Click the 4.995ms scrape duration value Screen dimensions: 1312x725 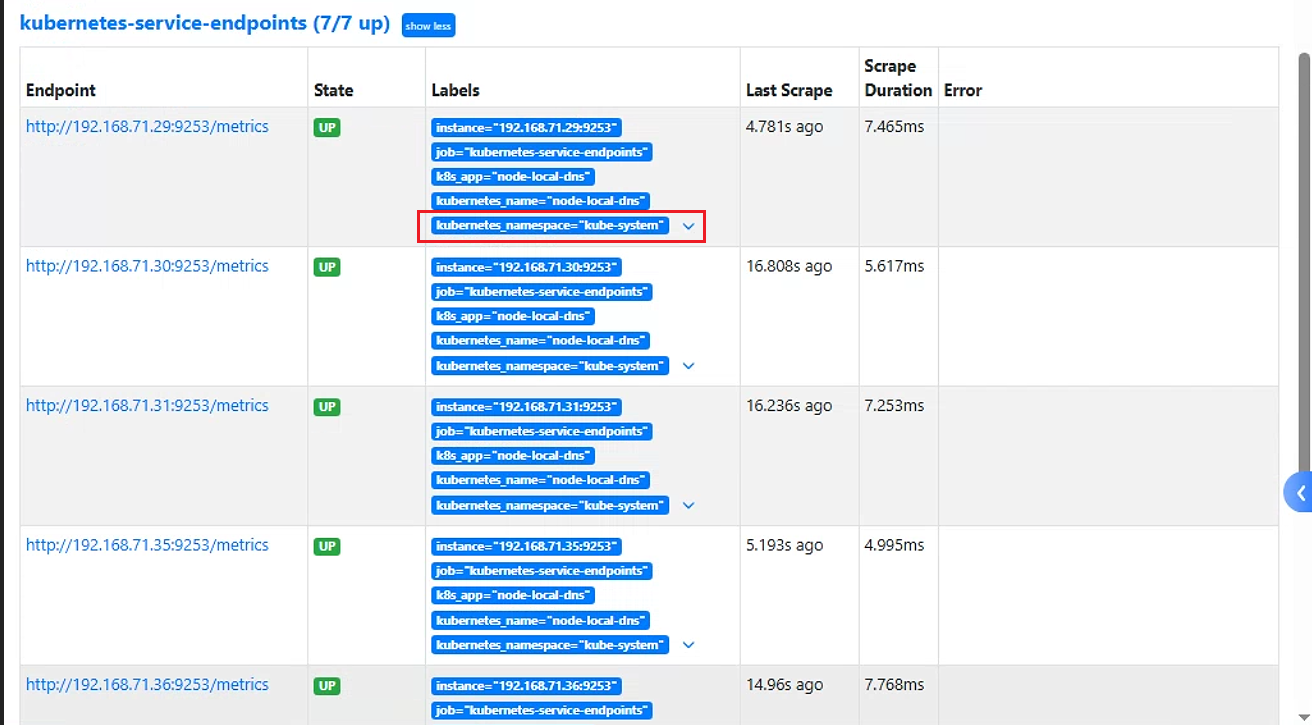pyautogui.click(x=895, y=545)
